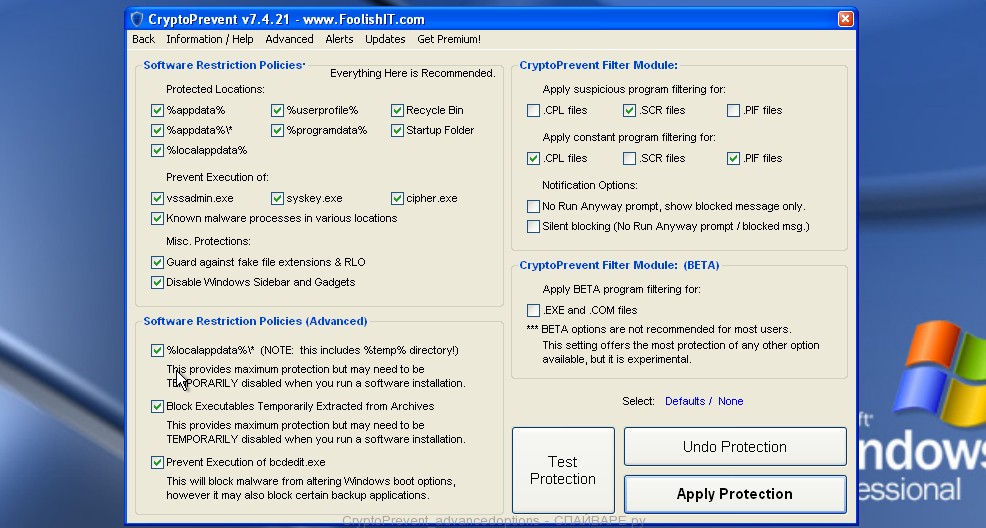This screenshot has width=986, height=528.
Task: Toggle the %programdata% checkbox
Action: [x=277, y=131]
